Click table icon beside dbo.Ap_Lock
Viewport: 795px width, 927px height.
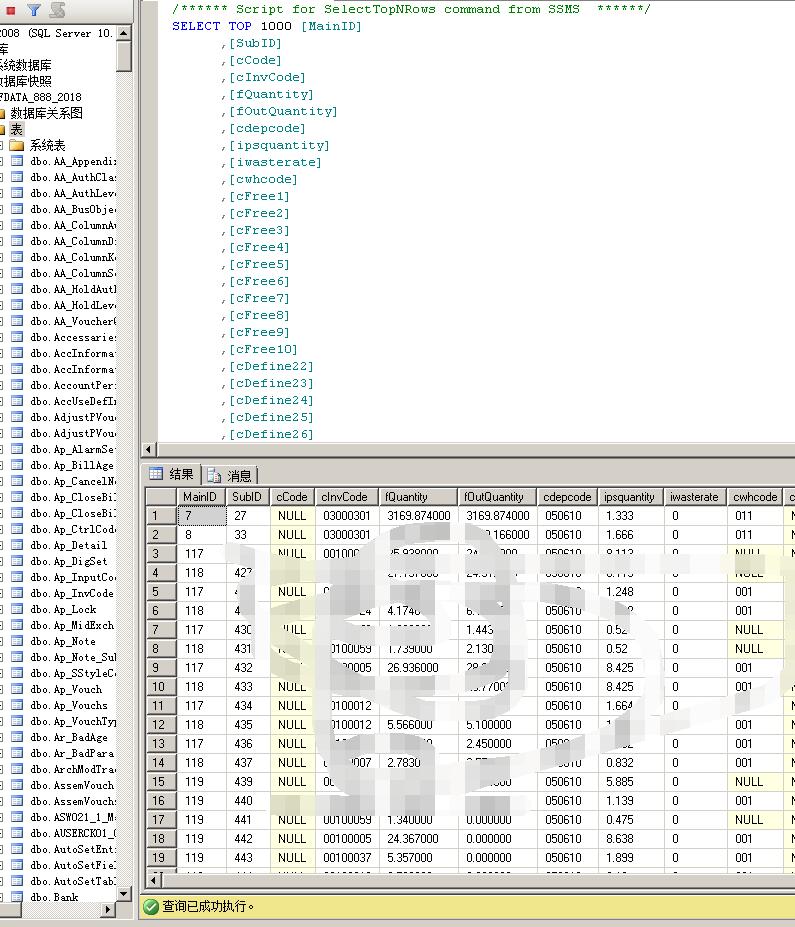click(17, 609)
